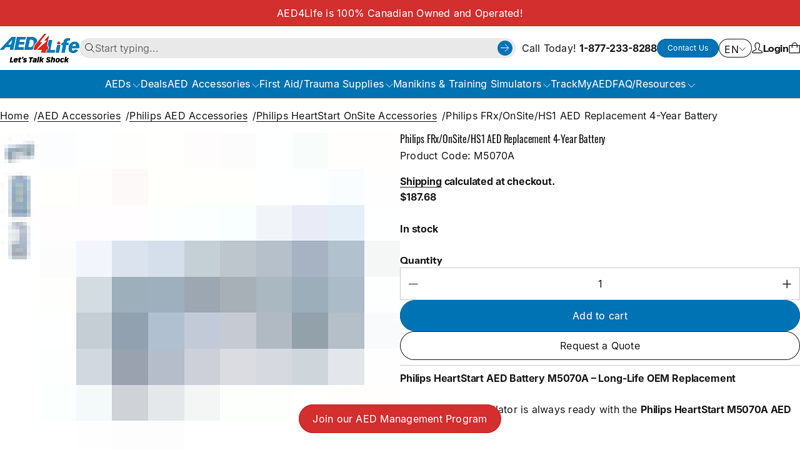Click Add to cart
Image resolution: width=800 pixels, height=450 pixels.
point(599,316)
